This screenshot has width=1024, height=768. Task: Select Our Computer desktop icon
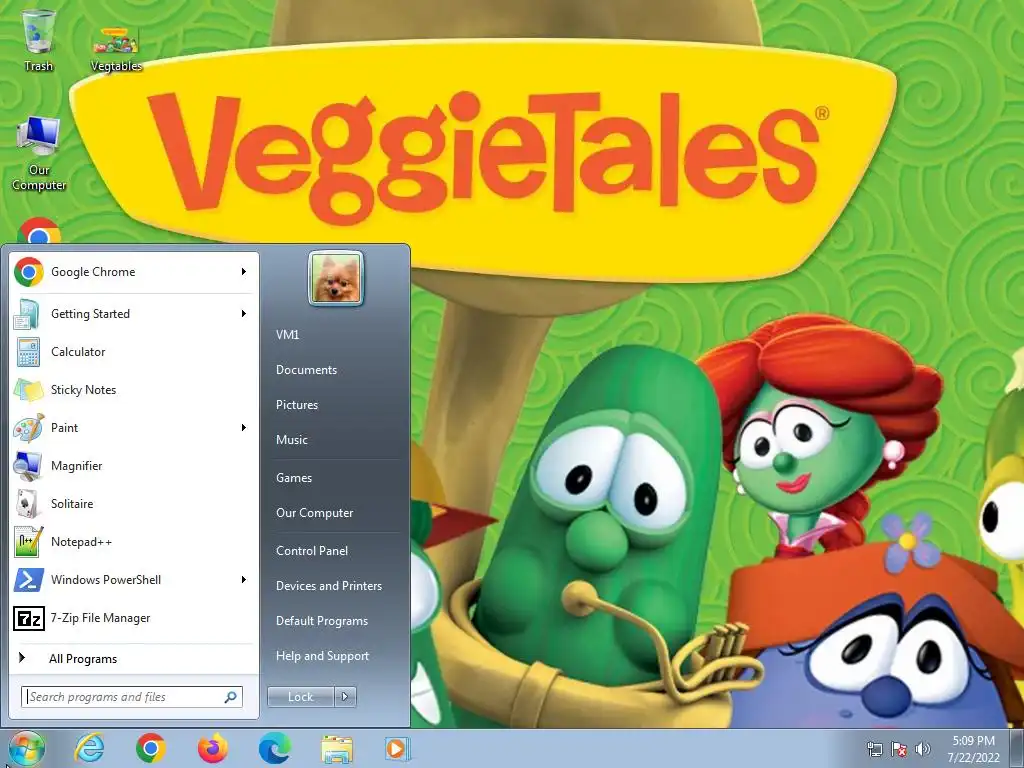click(x=39, y=153)
